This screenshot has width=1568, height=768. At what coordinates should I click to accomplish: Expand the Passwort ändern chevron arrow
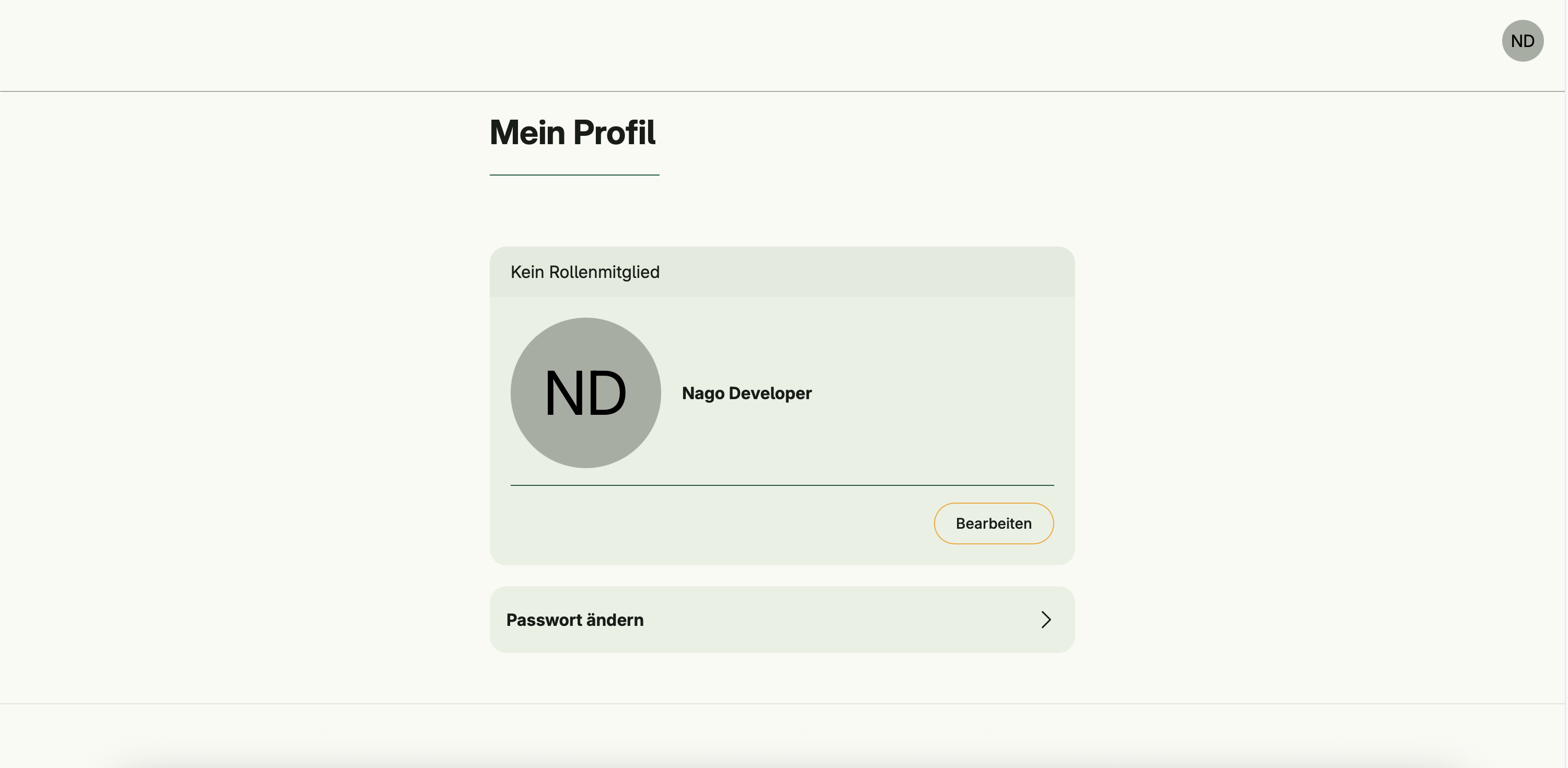[1046, 620]
